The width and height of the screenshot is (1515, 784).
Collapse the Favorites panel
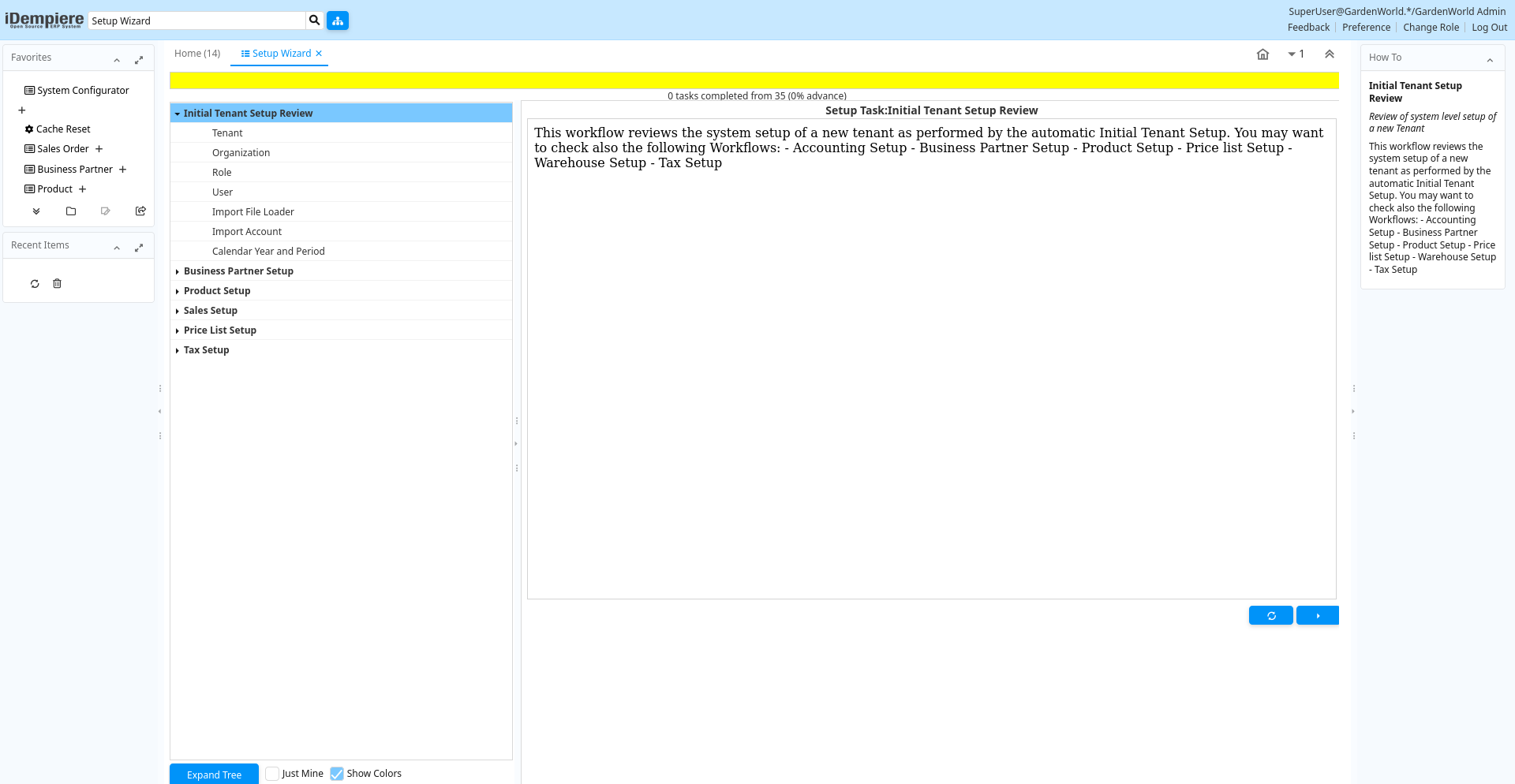pos(117,59)
